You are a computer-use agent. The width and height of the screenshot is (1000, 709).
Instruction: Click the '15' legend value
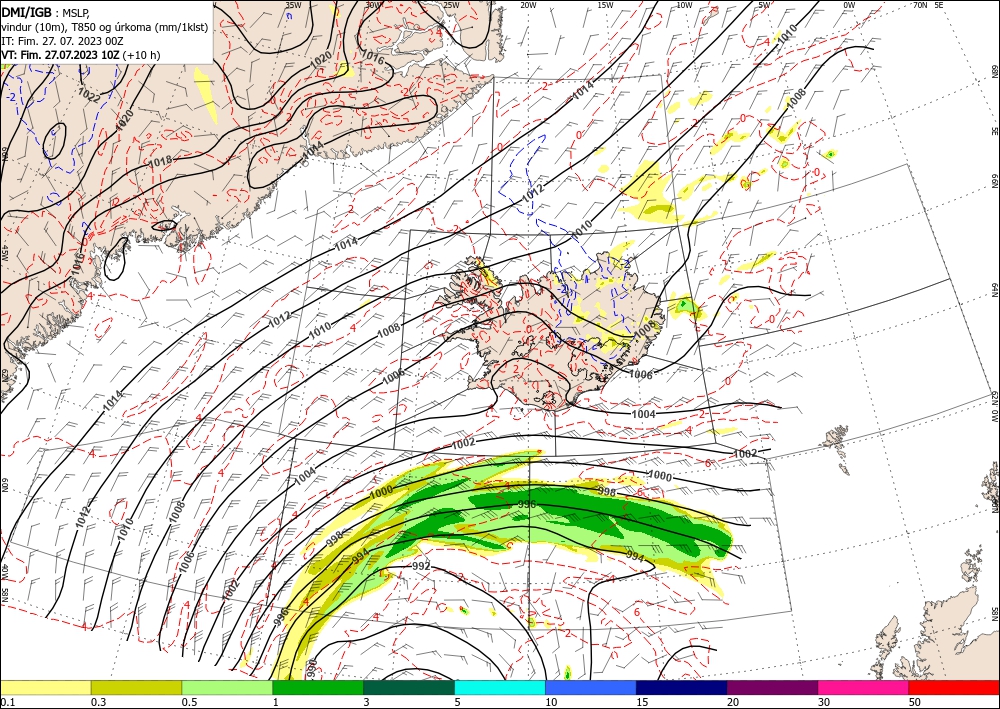click(642, 703)
